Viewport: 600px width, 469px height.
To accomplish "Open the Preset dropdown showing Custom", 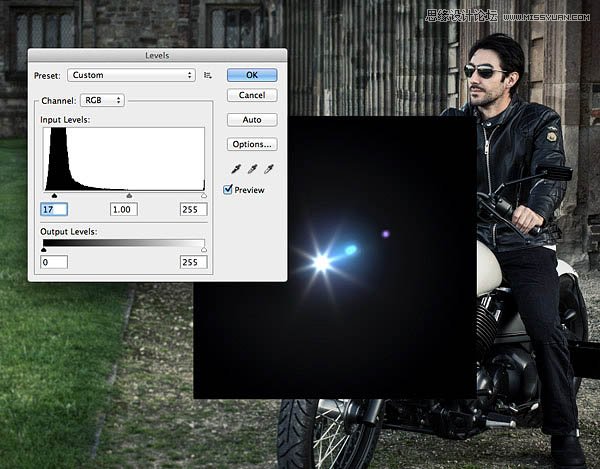I will [x=131, y=75].
